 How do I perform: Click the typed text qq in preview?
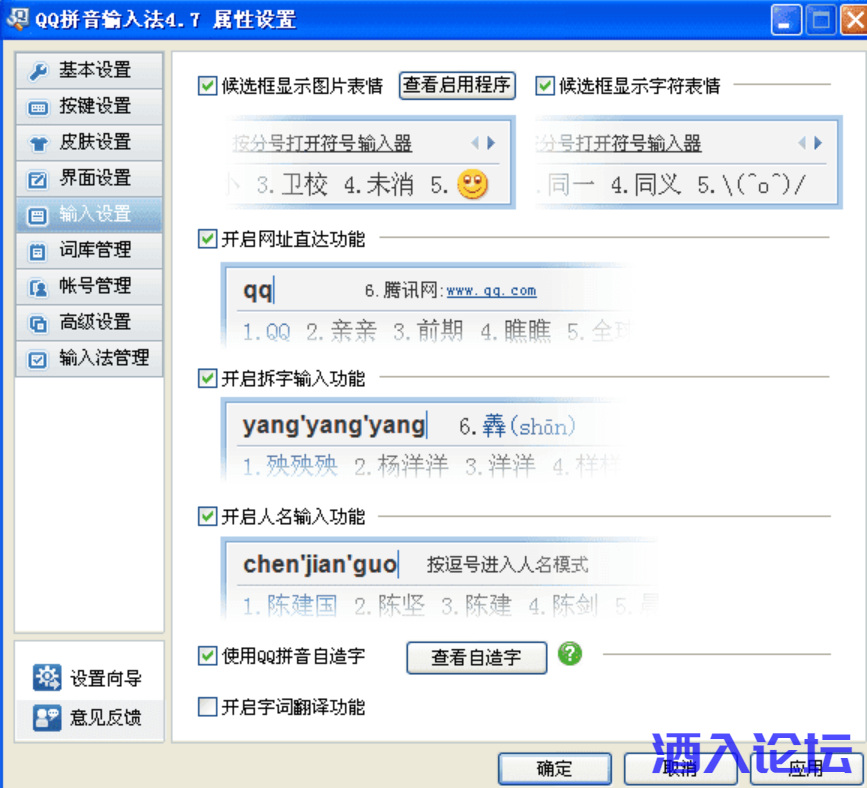pos(258,290)
